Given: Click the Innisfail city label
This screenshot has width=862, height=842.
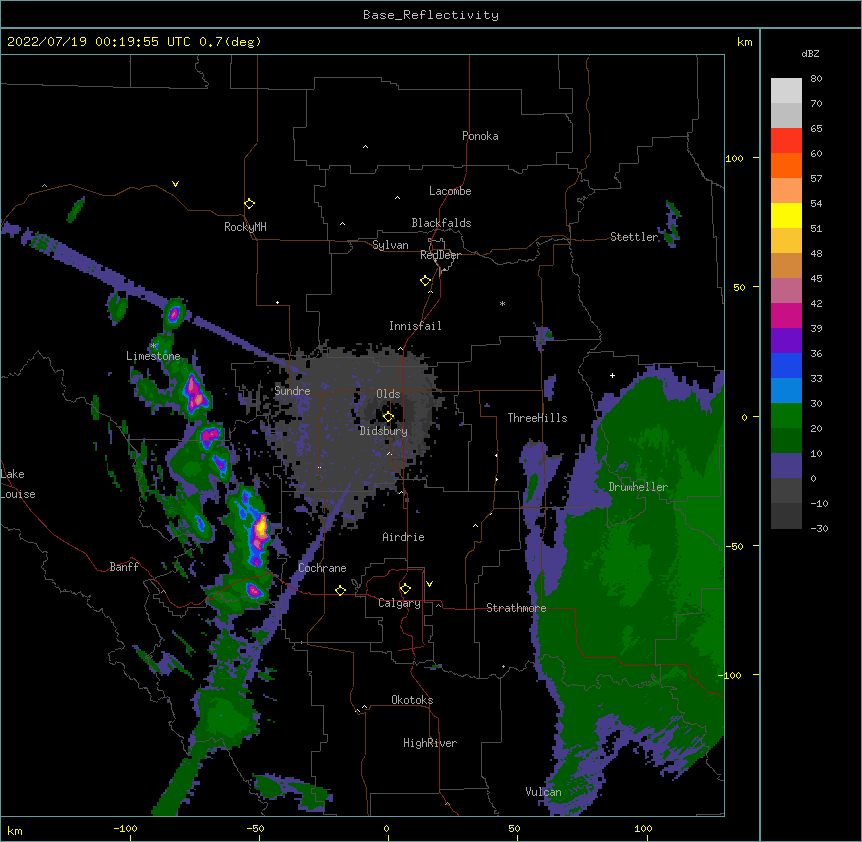Looking at the screenshot, I should coord(415,326).
